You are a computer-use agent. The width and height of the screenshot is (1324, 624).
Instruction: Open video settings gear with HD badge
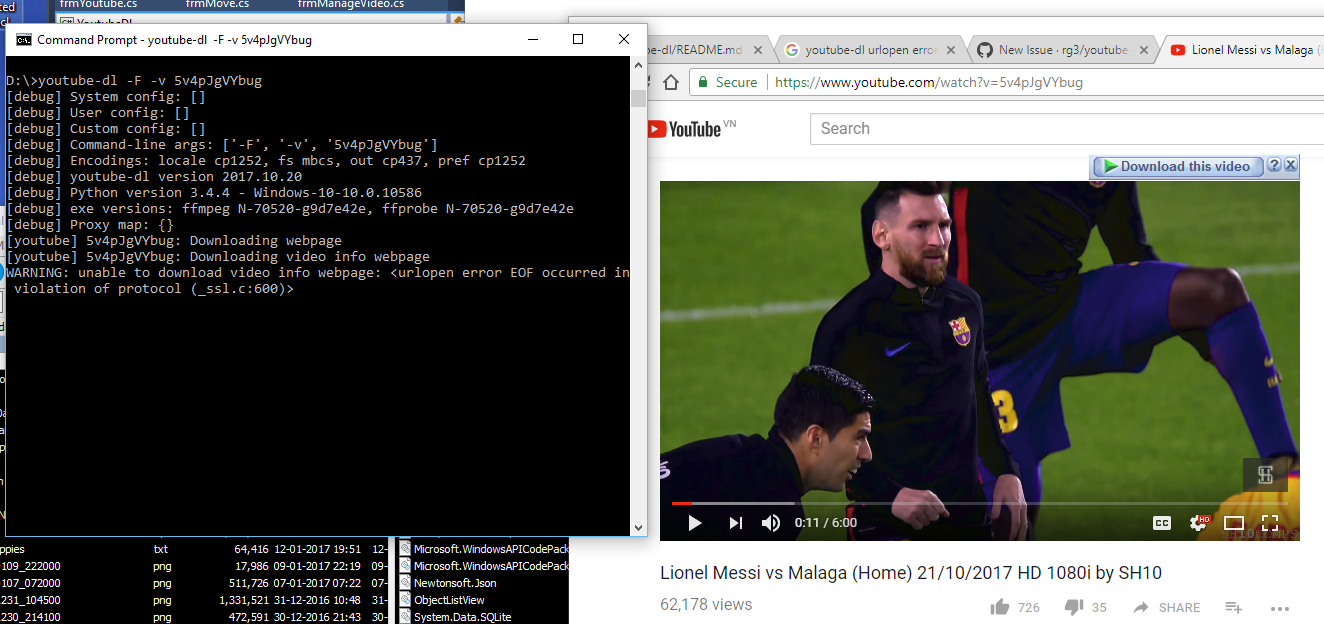(1199, 522)
